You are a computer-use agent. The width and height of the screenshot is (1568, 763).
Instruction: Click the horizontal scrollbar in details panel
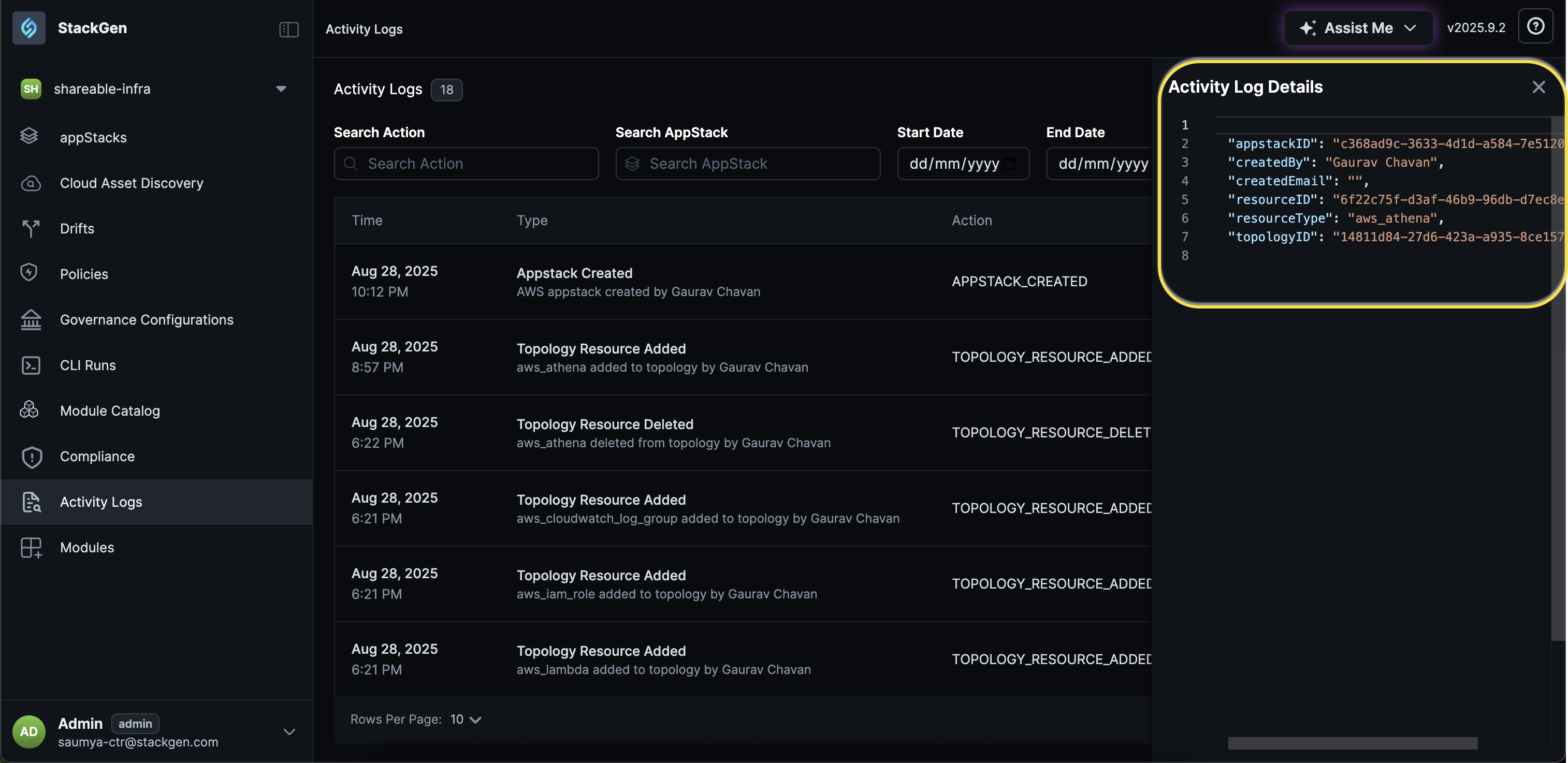pyautogui.click(x=1353, y=743)
